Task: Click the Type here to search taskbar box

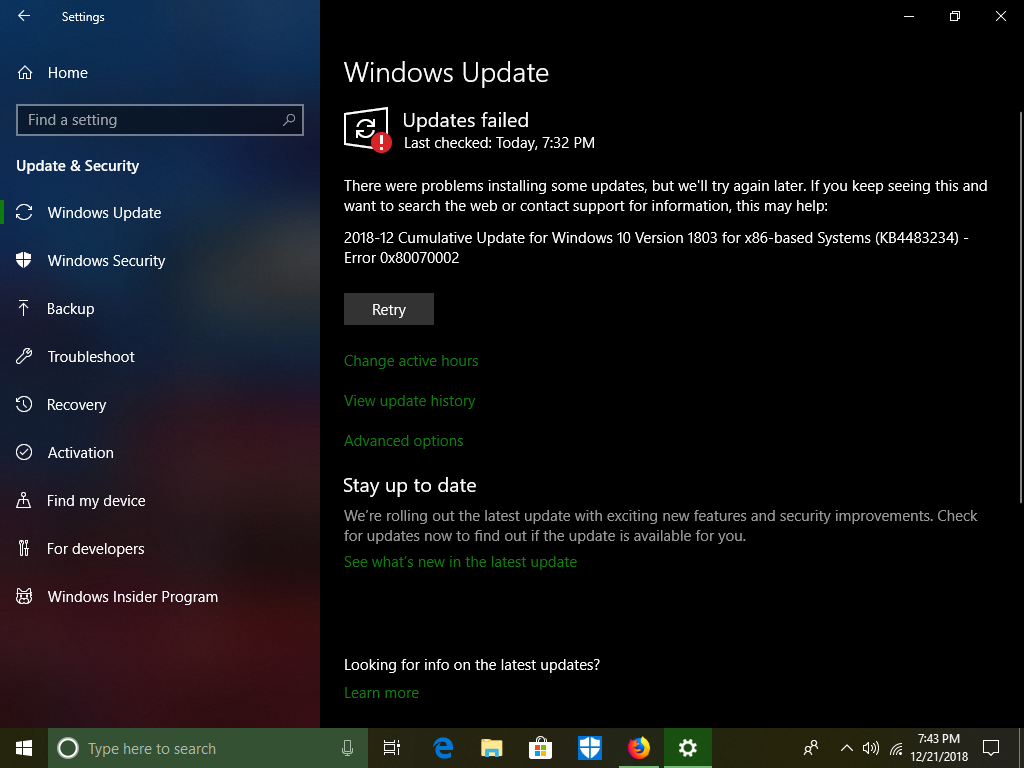Action: click(208, 748)
